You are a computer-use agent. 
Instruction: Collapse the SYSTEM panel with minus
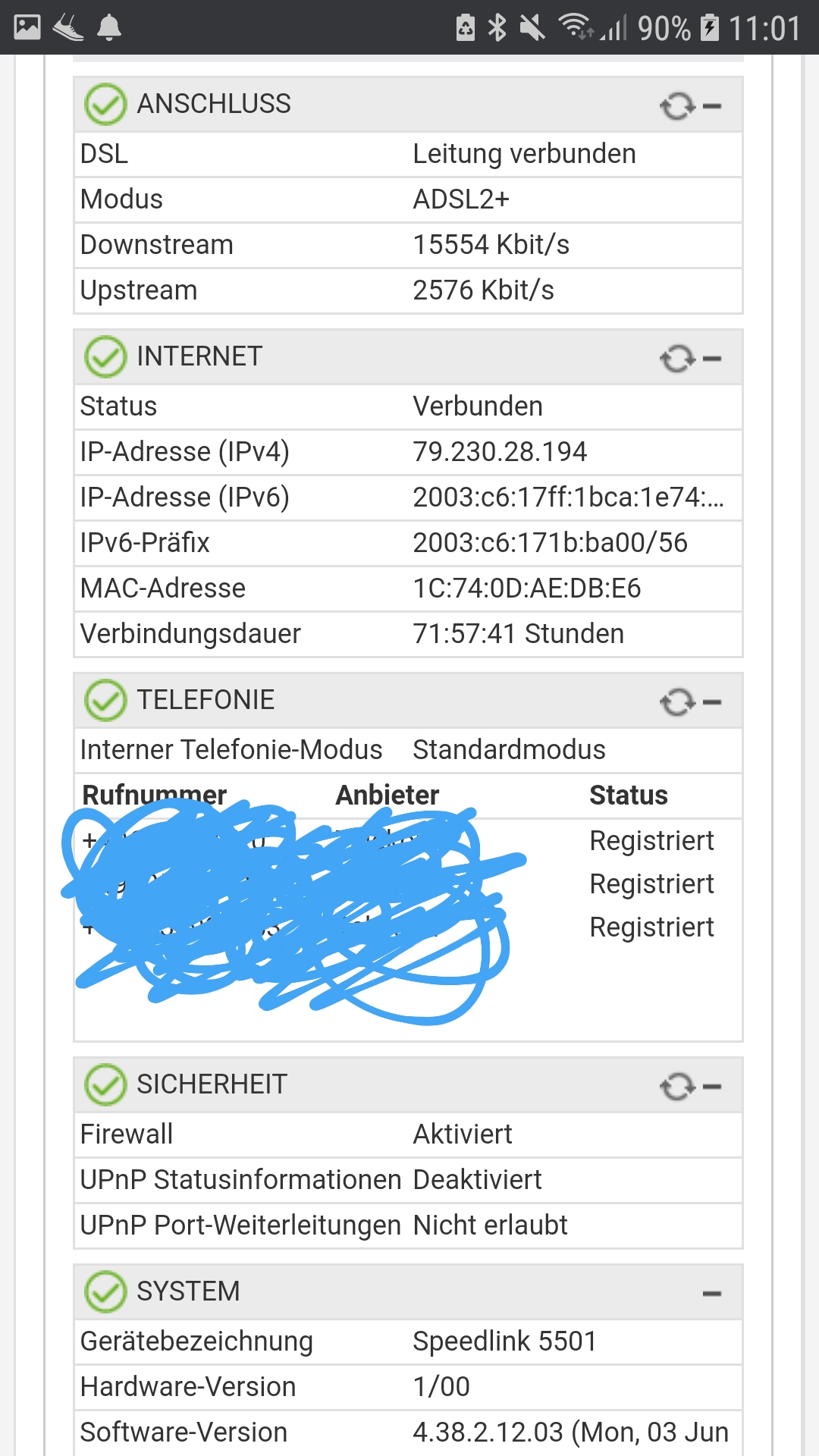coord(712,1294)
